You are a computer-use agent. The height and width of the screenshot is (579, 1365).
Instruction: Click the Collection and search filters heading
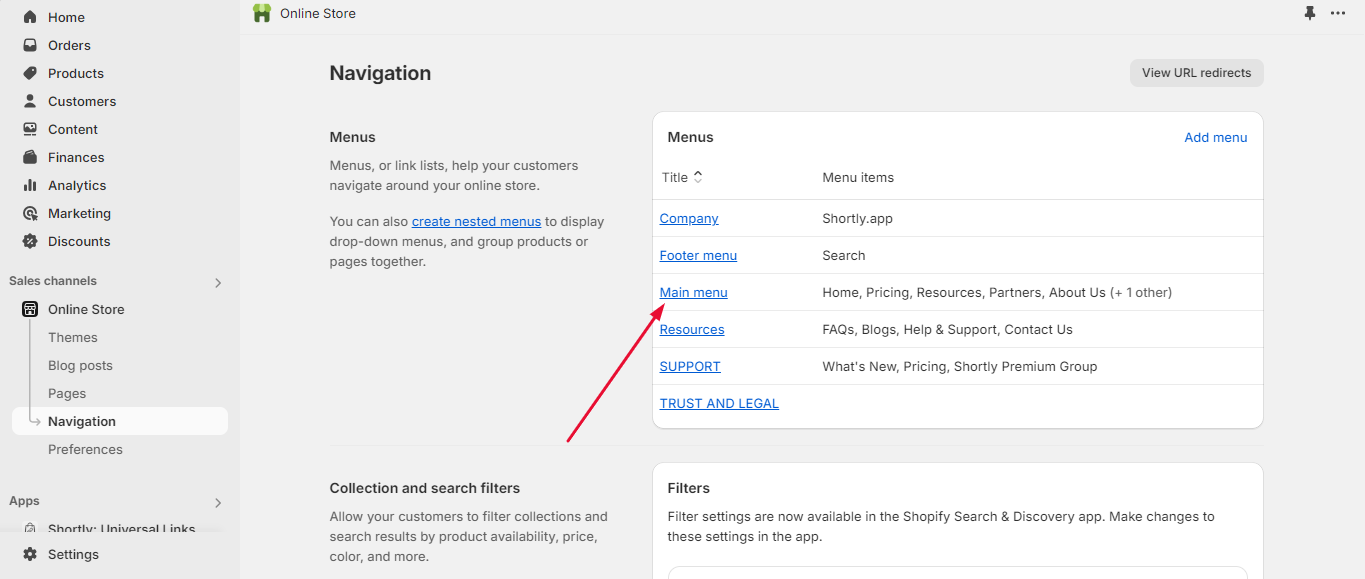pyautogui.click(x=425, y=488)
